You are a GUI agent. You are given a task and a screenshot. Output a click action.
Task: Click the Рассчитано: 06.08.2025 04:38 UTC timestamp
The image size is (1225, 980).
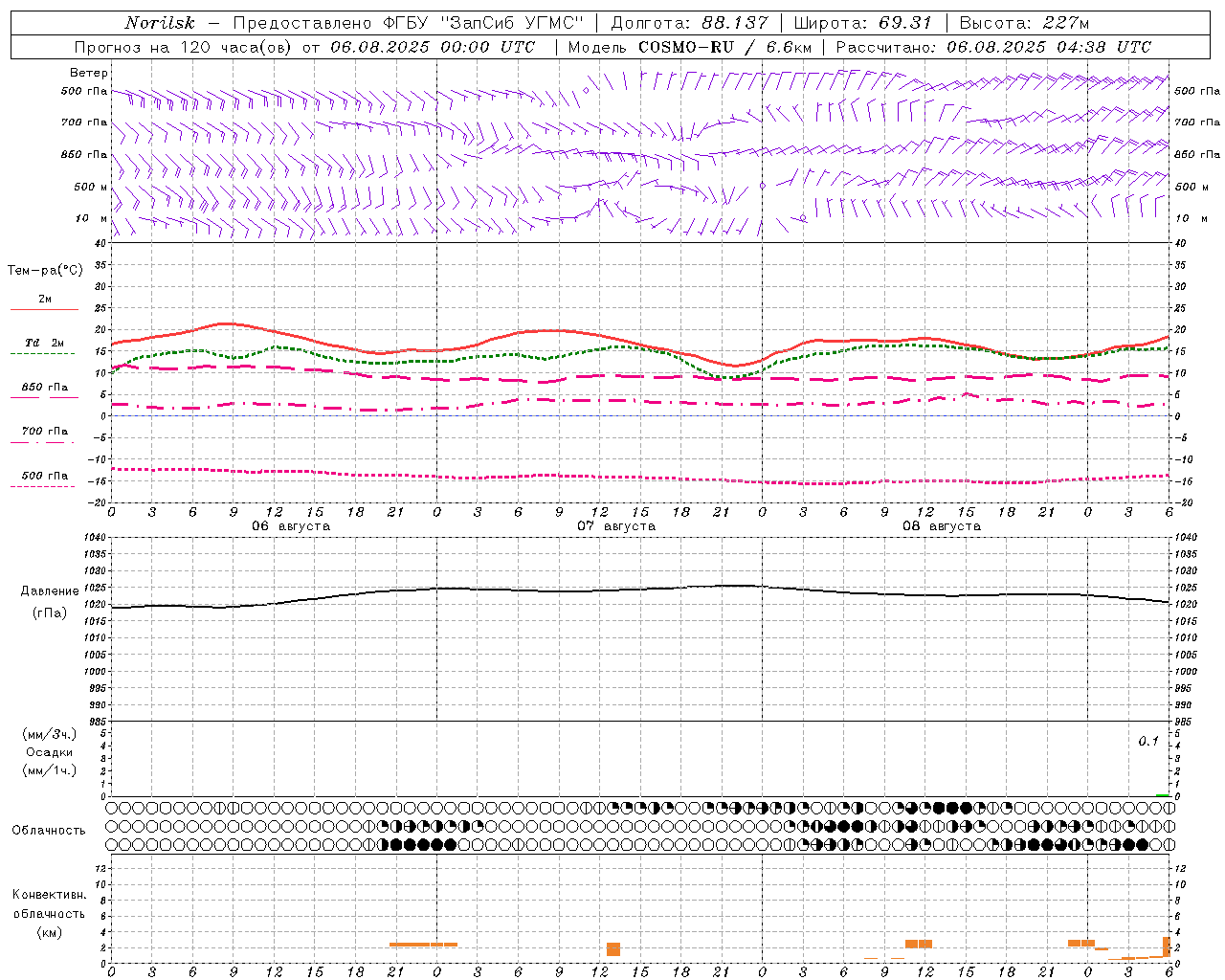pos(993,47)
